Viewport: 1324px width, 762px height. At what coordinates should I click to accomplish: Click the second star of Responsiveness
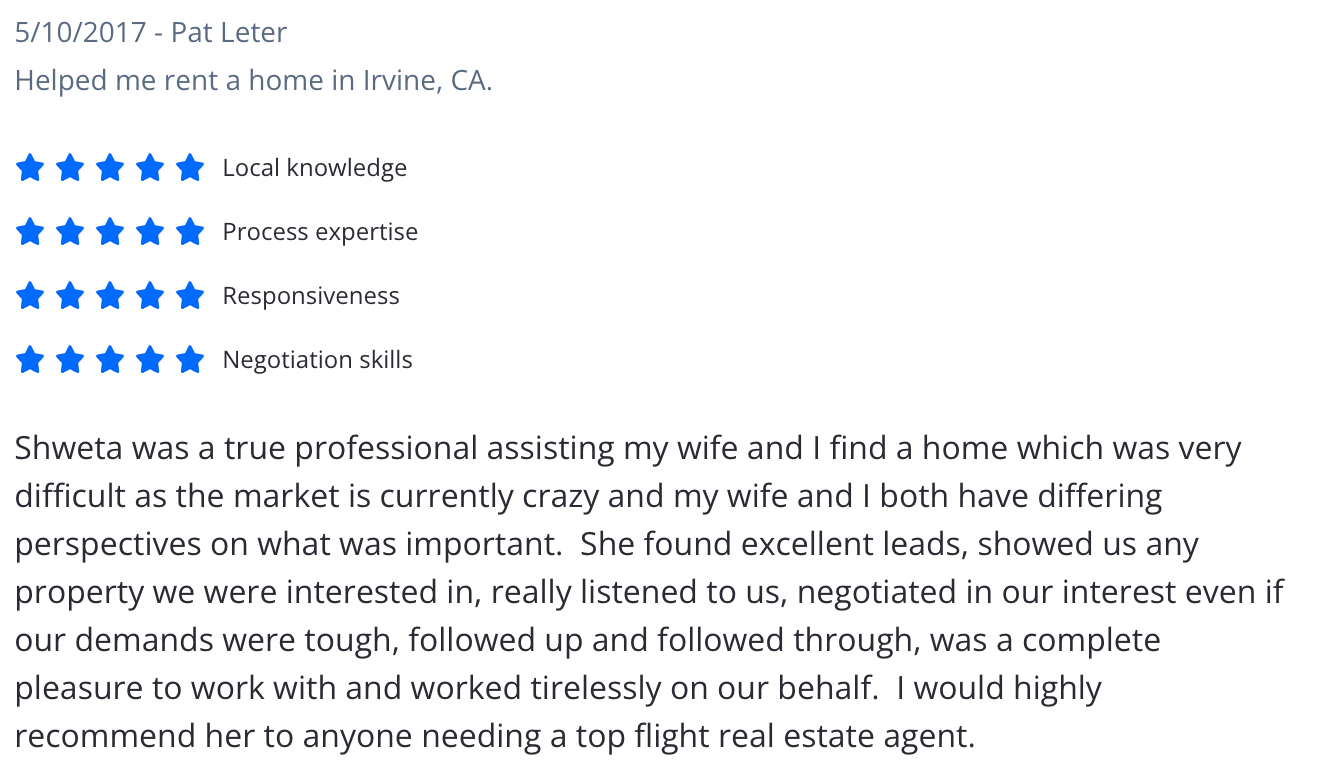70,296
